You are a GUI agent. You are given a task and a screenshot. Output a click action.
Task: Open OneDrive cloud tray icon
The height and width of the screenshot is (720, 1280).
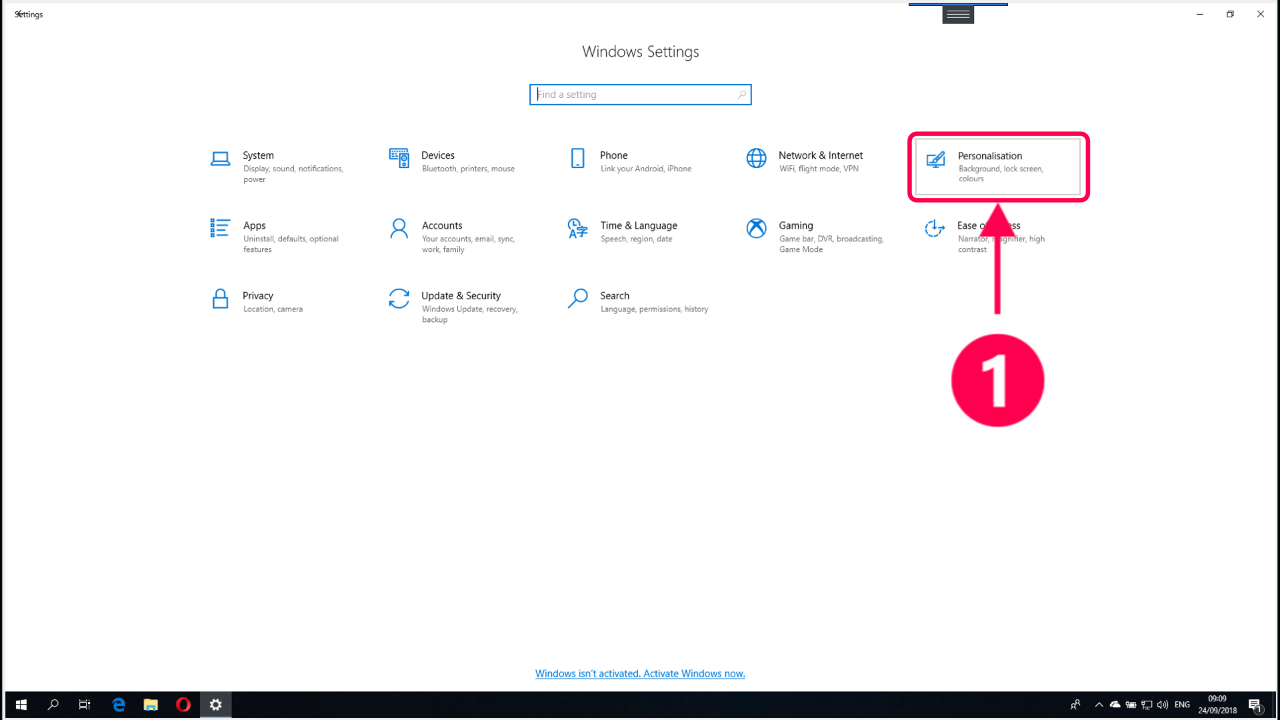click(1115, 705)
